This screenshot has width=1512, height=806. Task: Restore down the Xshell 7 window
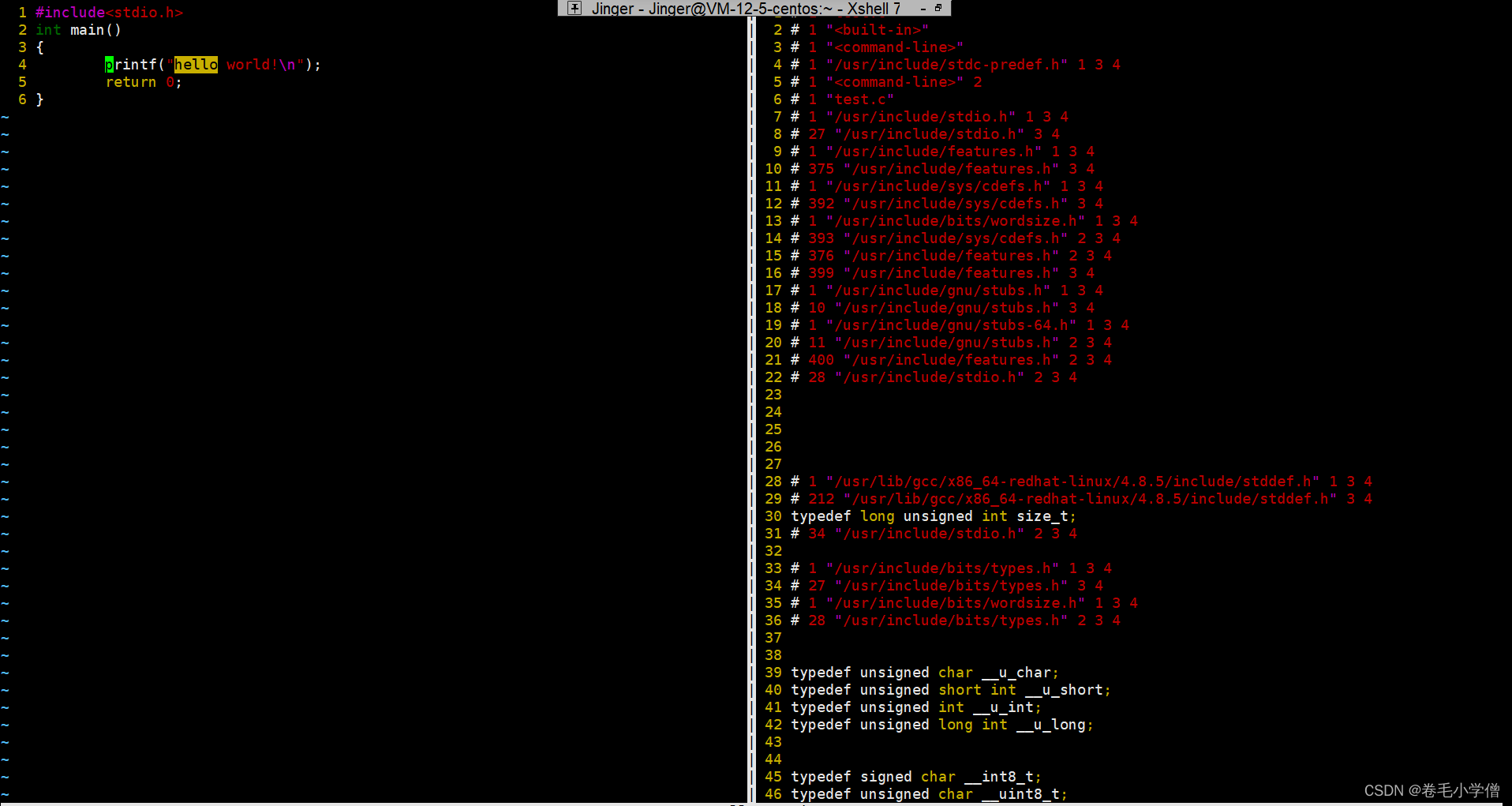(938, 8)
